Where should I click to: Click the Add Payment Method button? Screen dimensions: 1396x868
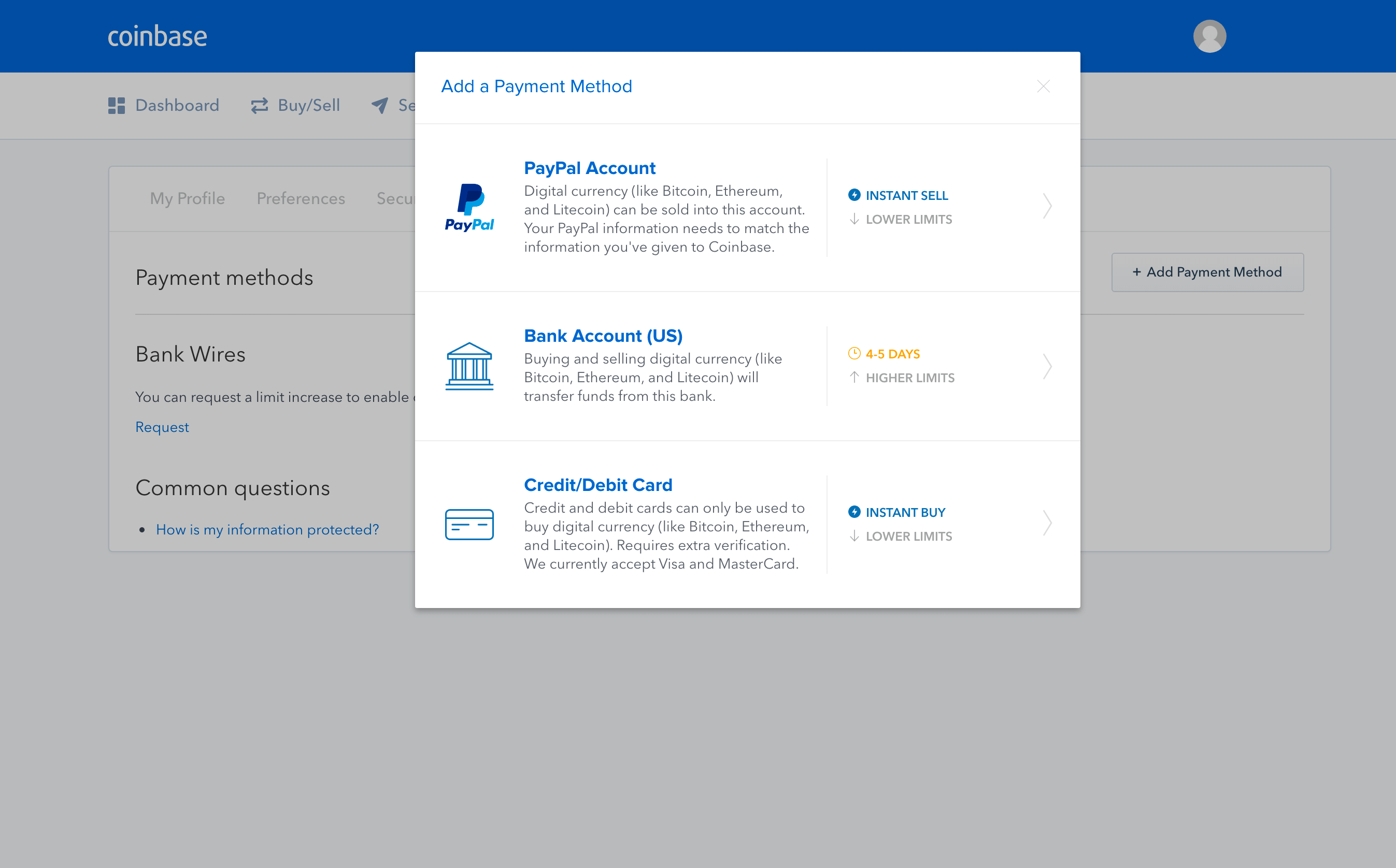click(1206, 272)
